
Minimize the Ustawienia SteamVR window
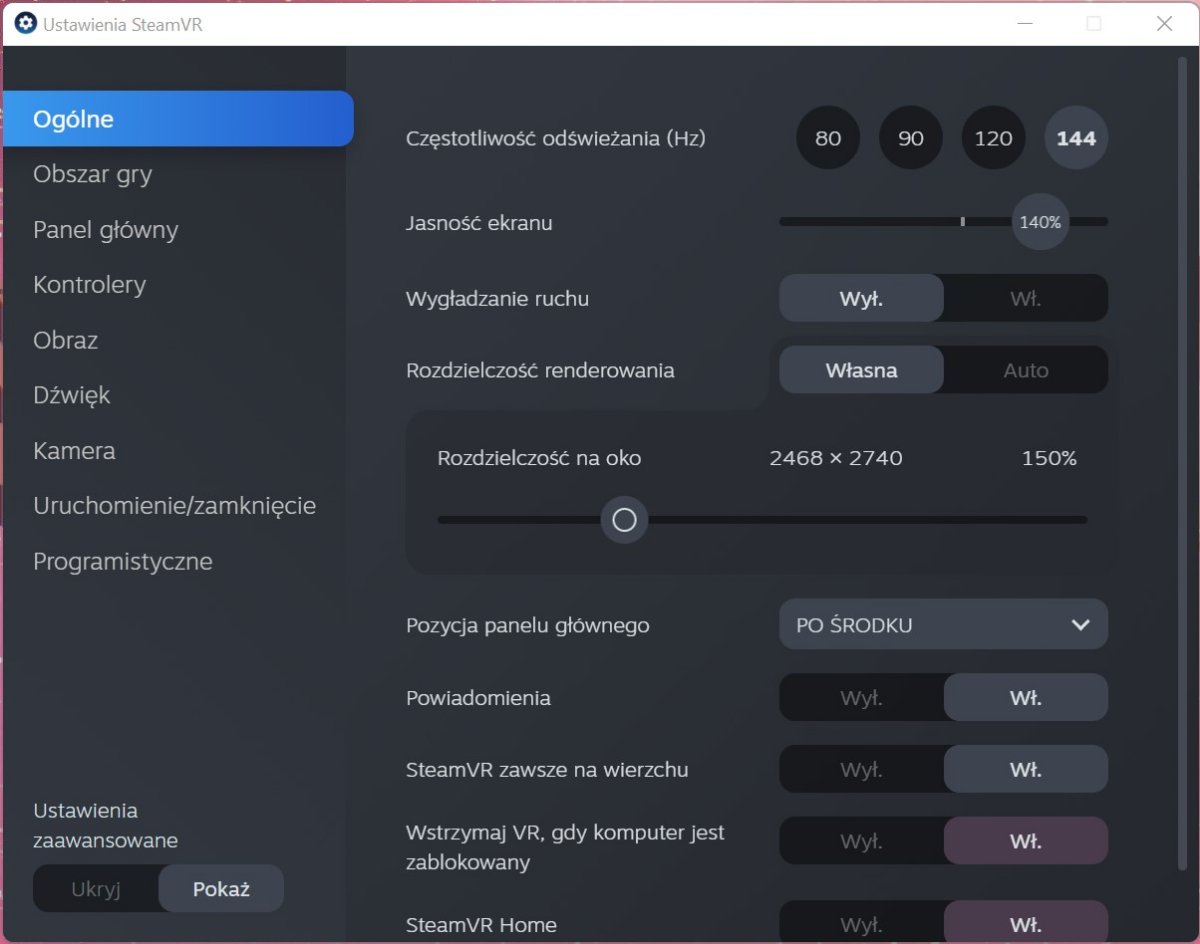(1023, 23)
